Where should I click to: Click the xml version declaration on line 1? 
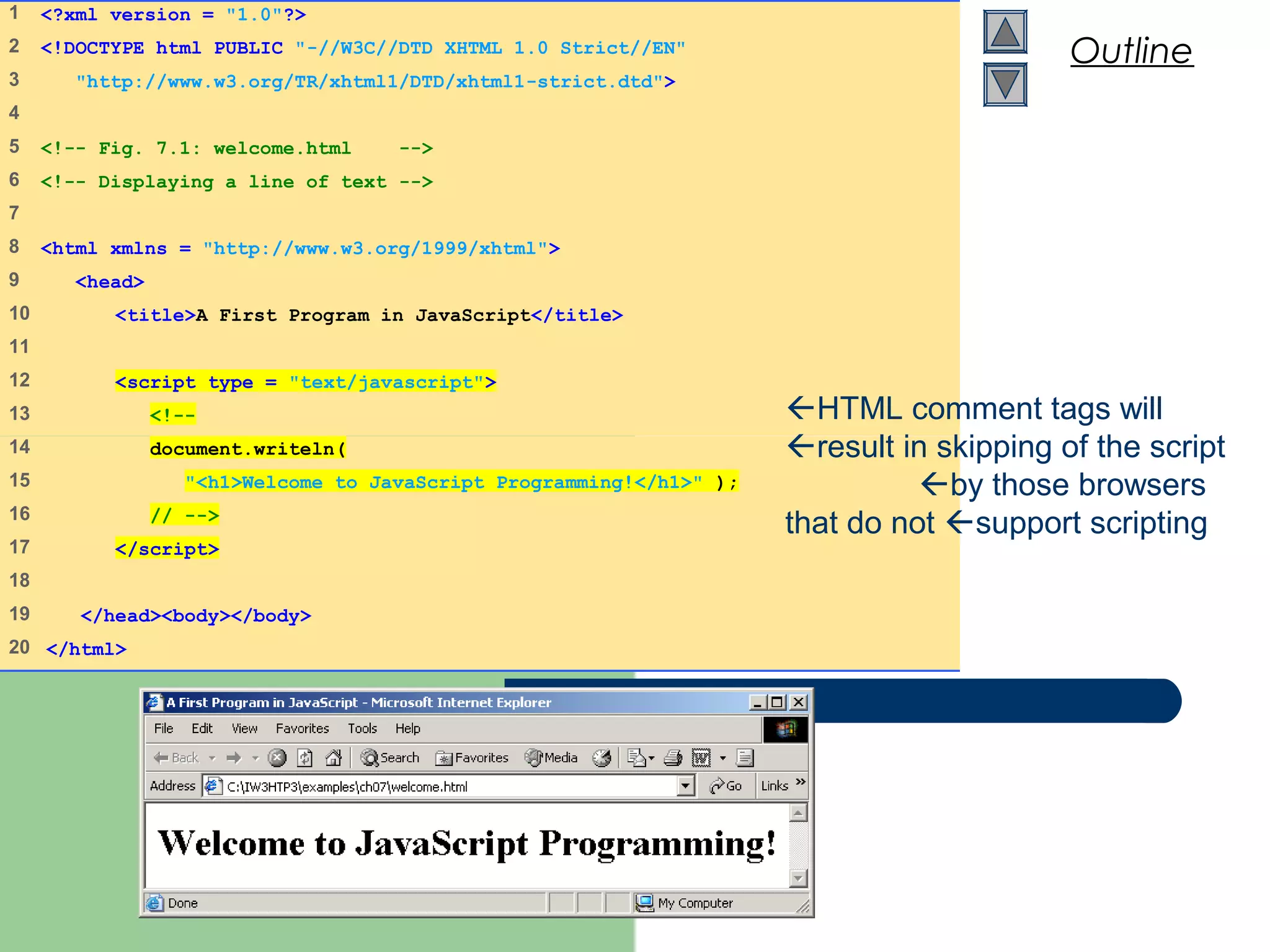pos(173,14)
